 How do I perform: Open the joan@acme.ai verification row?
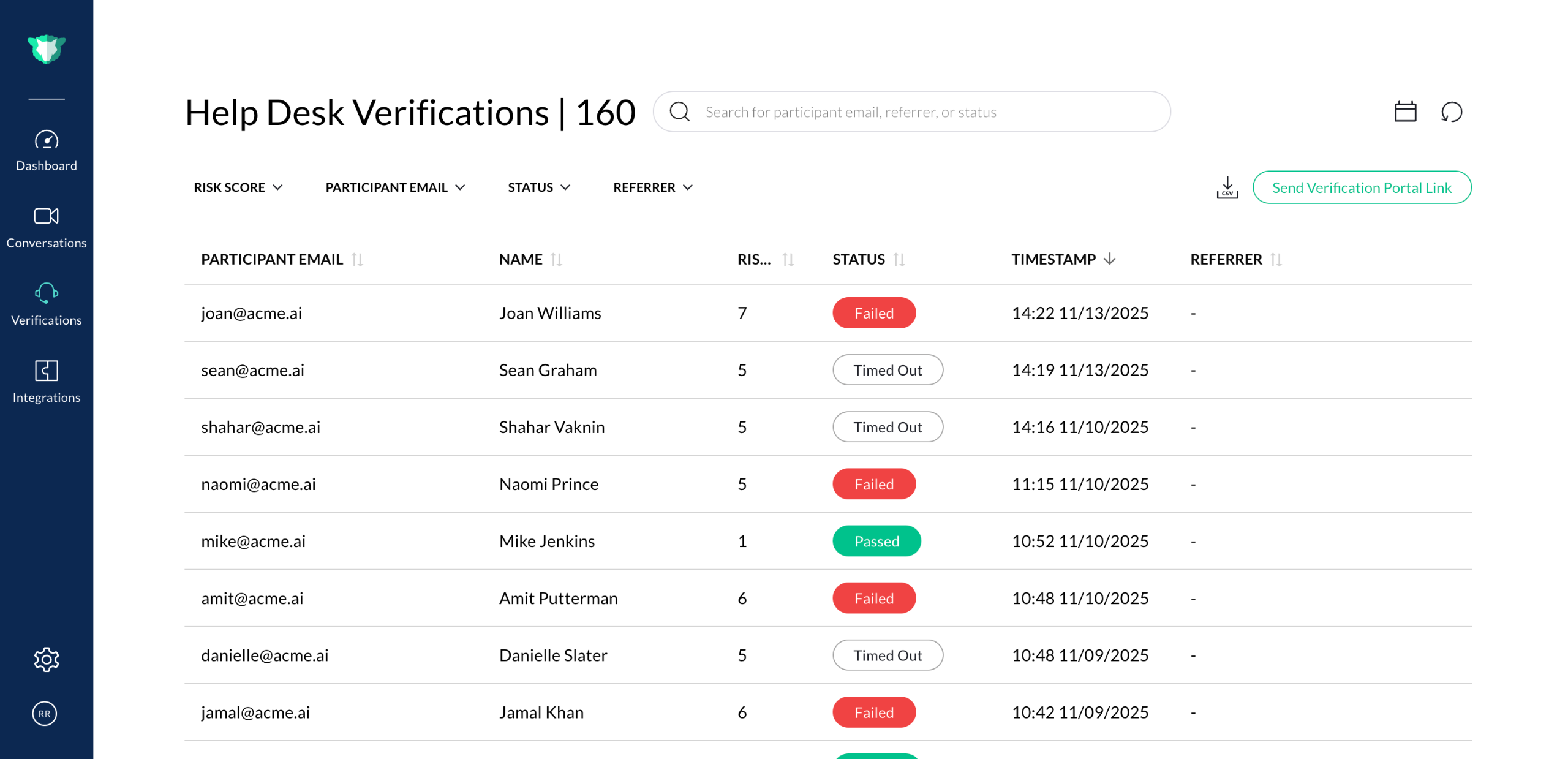(x=251, y=313)
